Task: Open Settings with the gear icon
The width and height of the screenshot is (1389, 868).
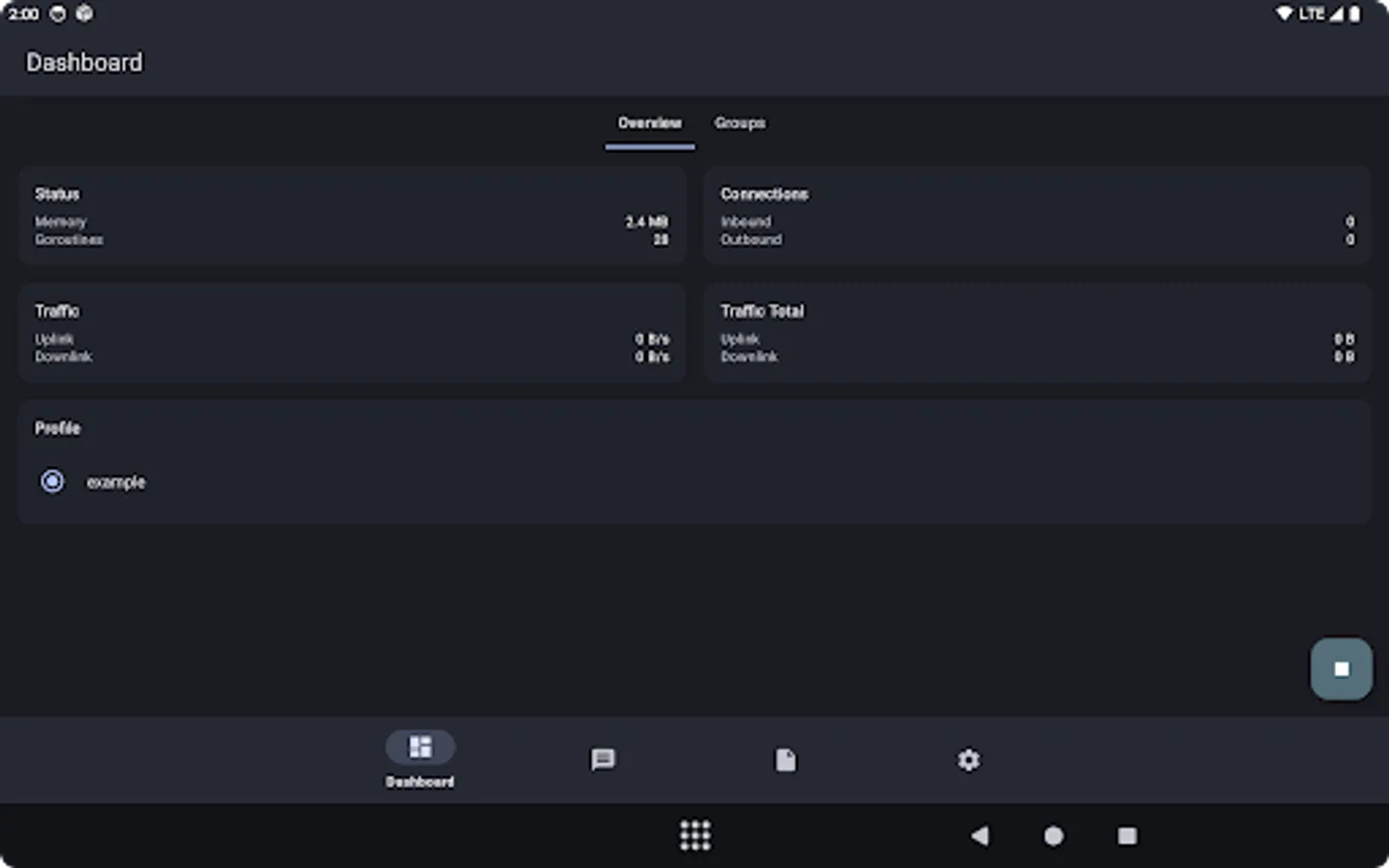Action: click(968, 760)
